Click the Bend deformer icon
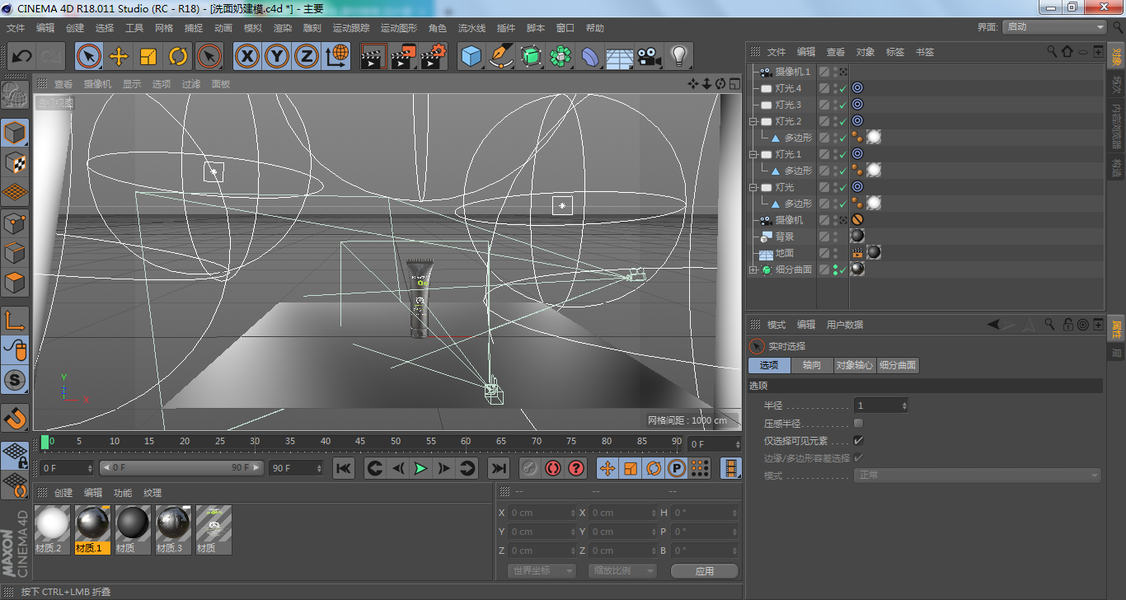Image resolution: width=1126 pixels, height=600 pixels. 590,56
